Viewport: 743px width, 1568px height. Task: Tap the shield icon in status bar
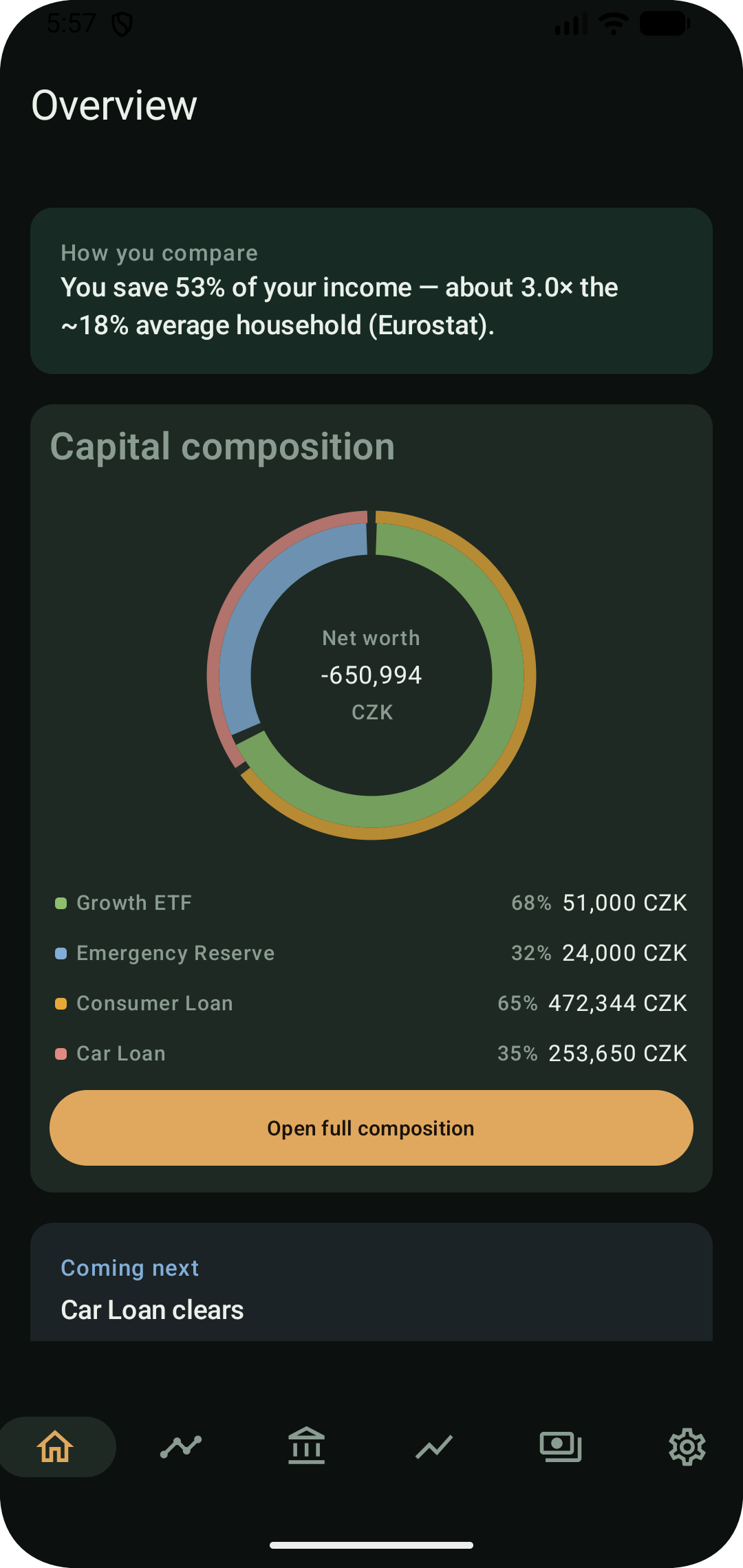point(122,25)
